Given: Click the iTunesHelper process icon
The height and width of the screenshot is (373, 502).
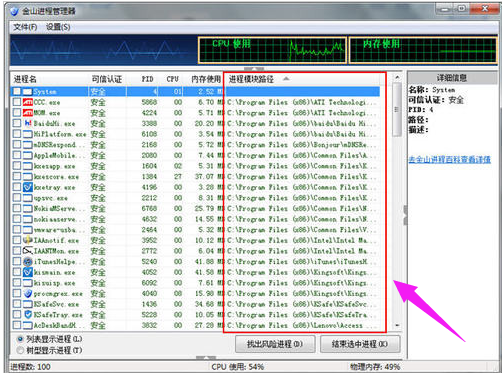Looking at the screenshot, I should click(27, 262).
